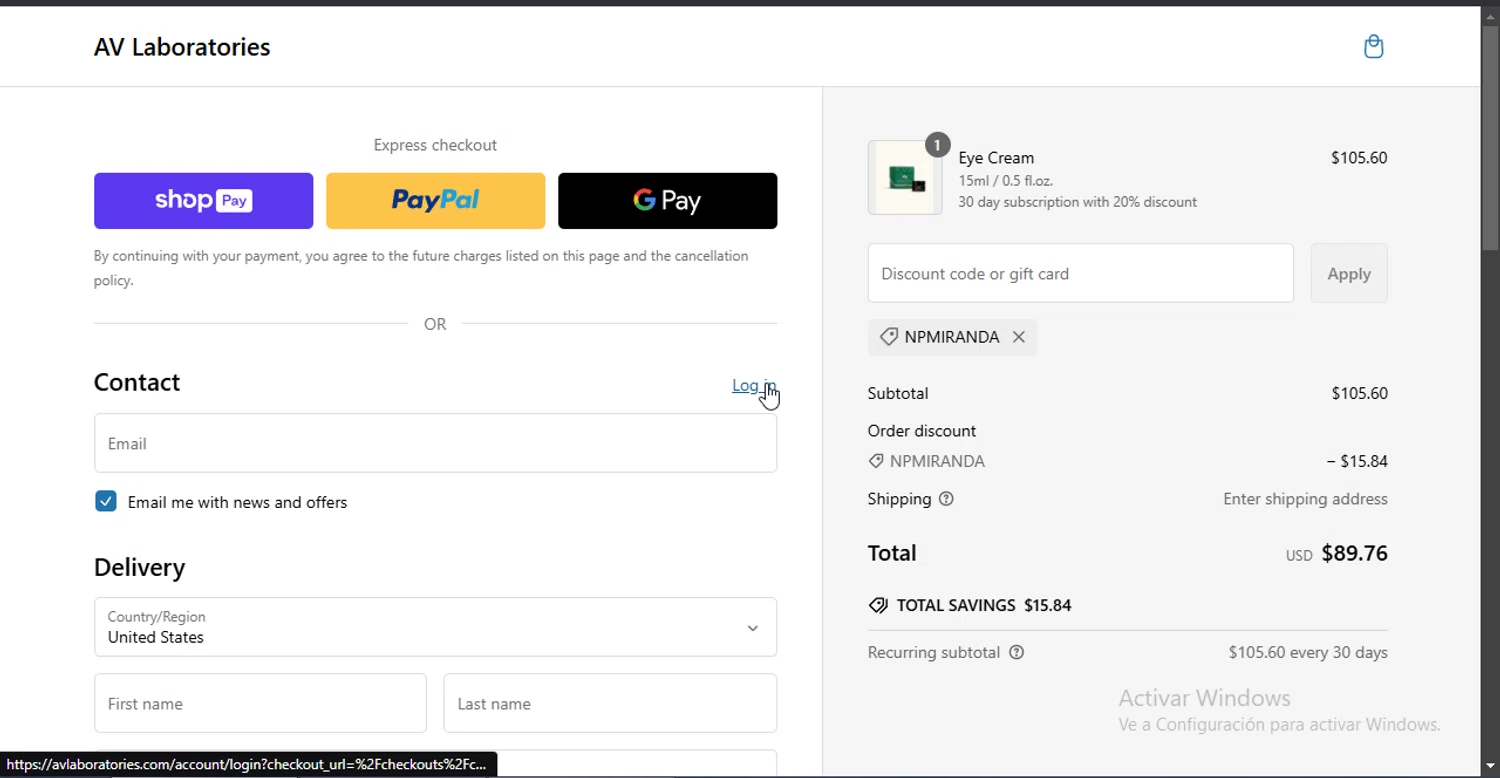Click the First name field

tap(260, 703)
